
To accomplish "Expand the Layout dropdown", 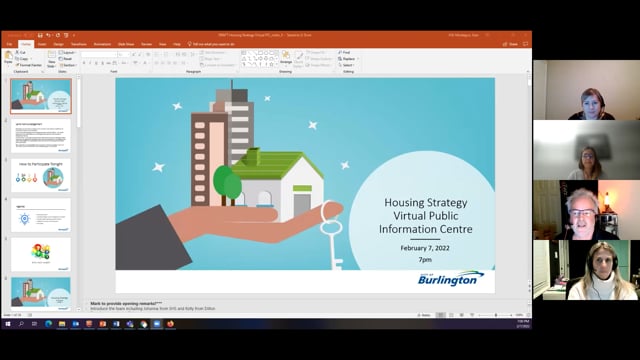I will (67, 53).
